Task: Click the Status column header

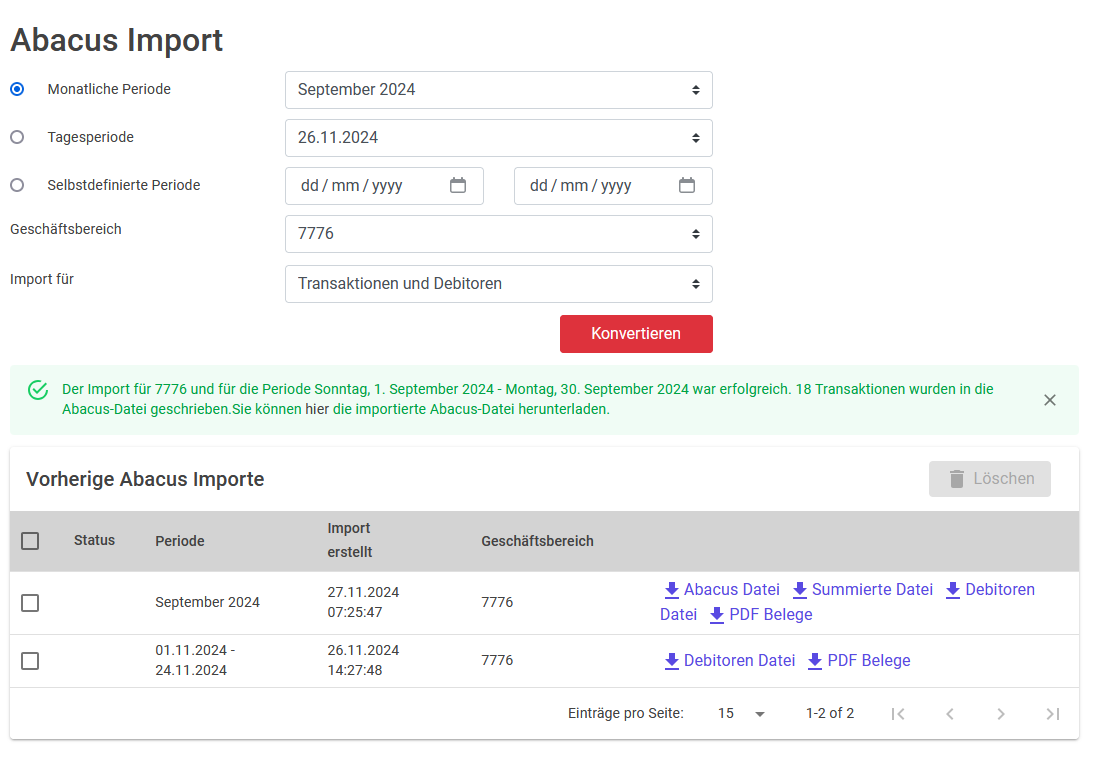Action: point(95,541)
